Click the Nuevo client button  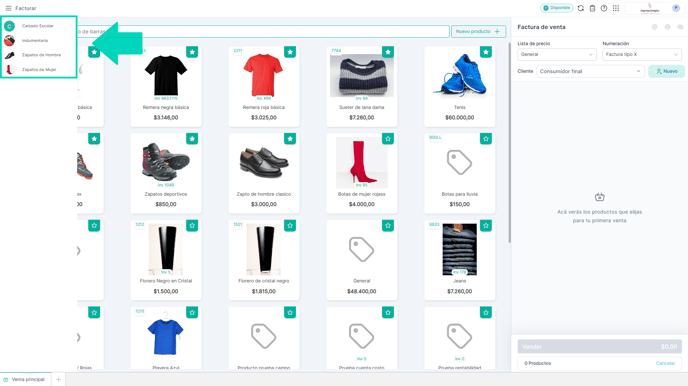coord(666,71)
